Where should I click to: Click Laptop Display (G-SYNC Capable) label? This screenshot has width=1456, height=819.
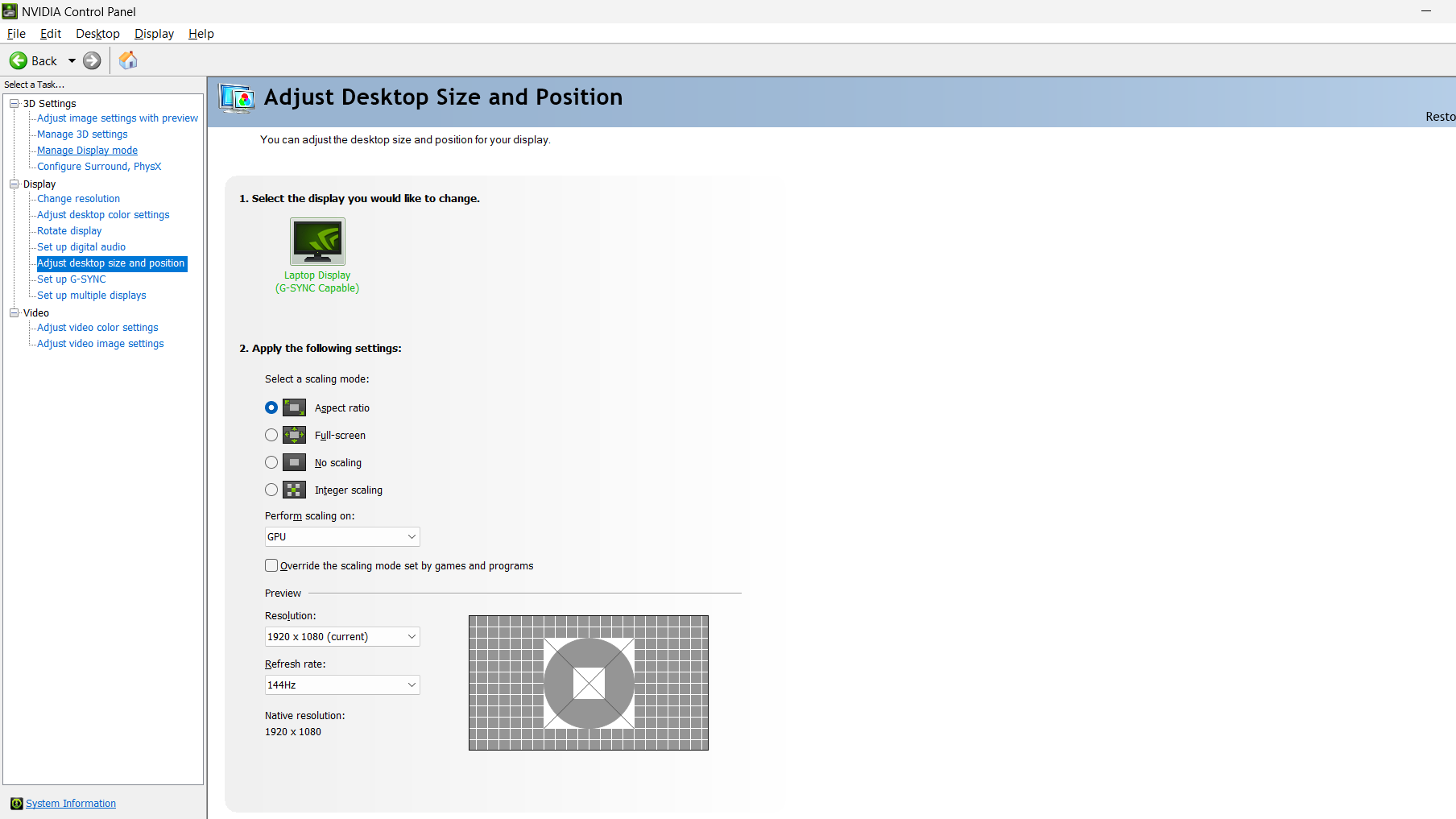tap(317, 282)
